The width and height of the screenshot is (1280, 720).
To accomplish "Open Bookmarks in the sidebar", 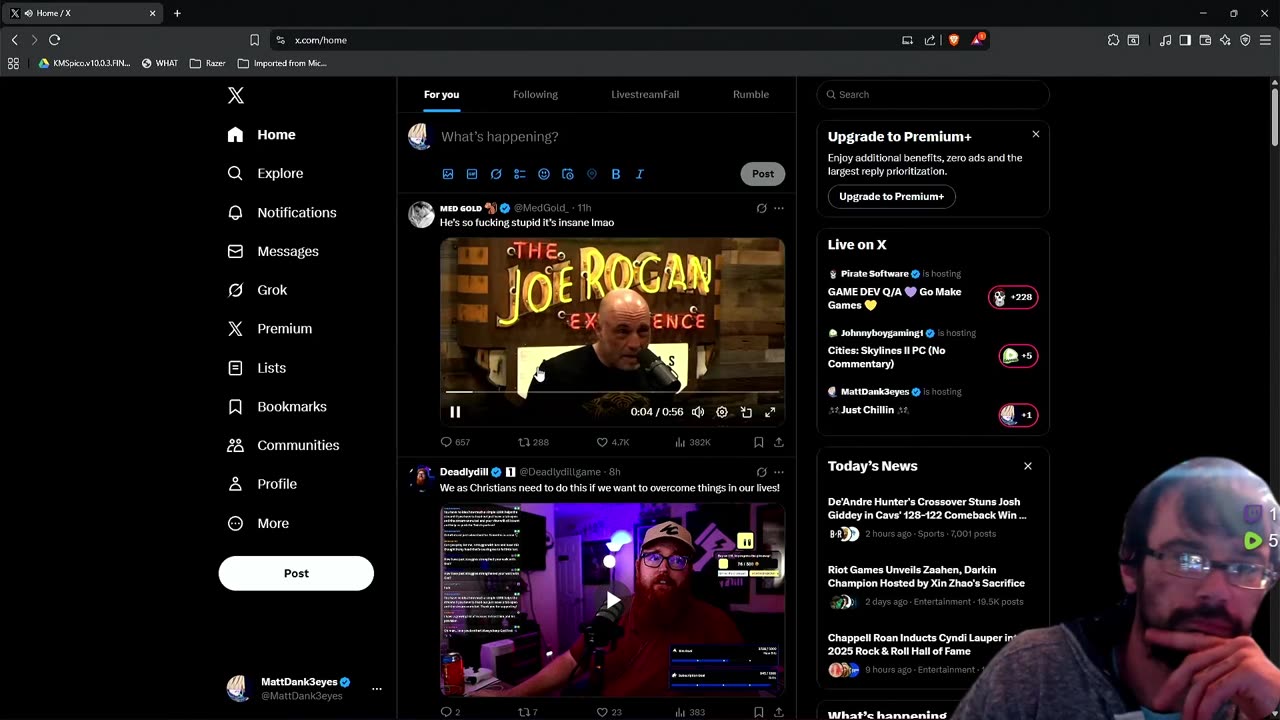I will coord(277,406).
